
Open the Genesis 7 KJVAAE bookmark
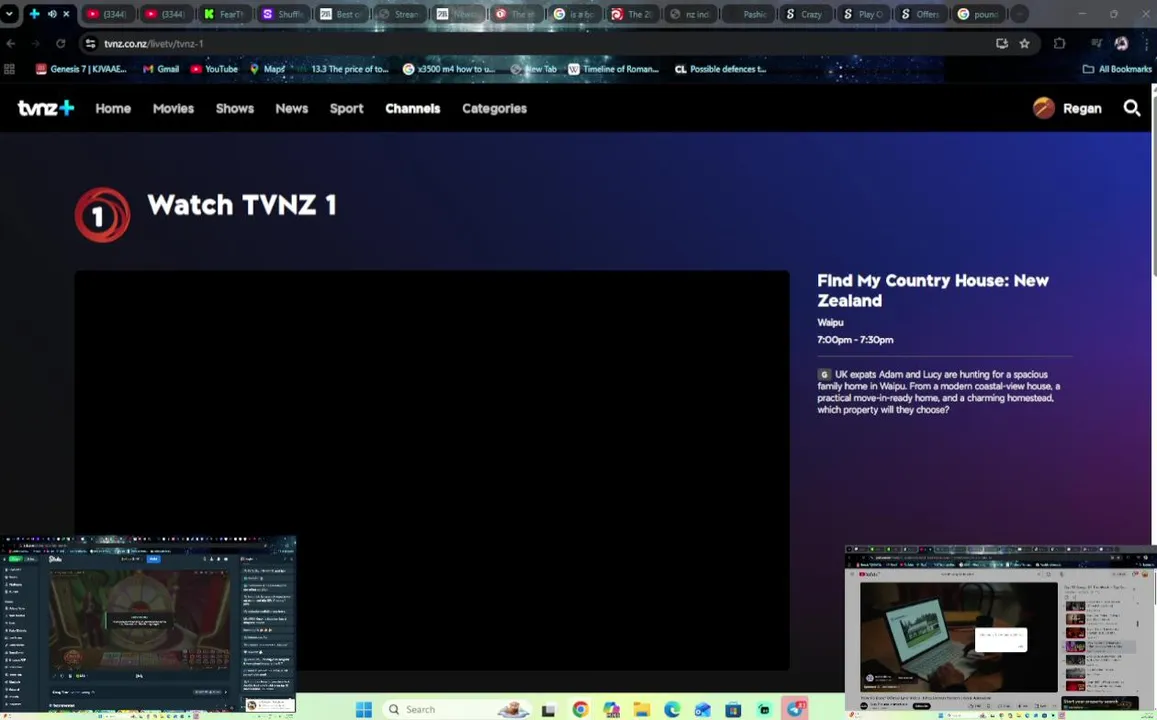pos(81,69)
